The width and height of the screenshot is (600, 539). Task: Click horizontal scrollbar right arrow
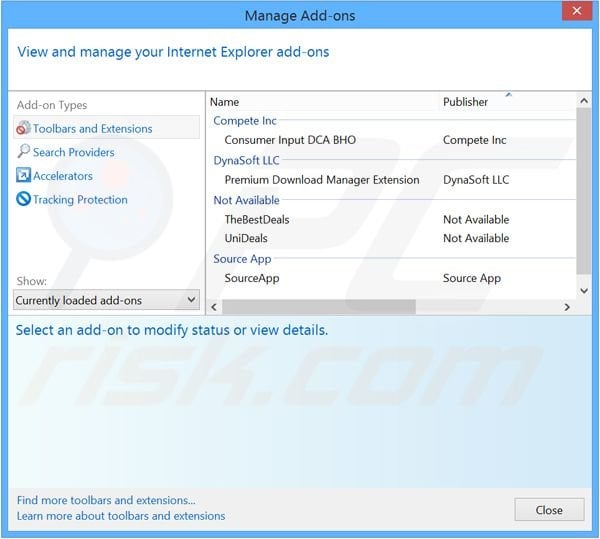pyautogui.click(x=567, y=307)
